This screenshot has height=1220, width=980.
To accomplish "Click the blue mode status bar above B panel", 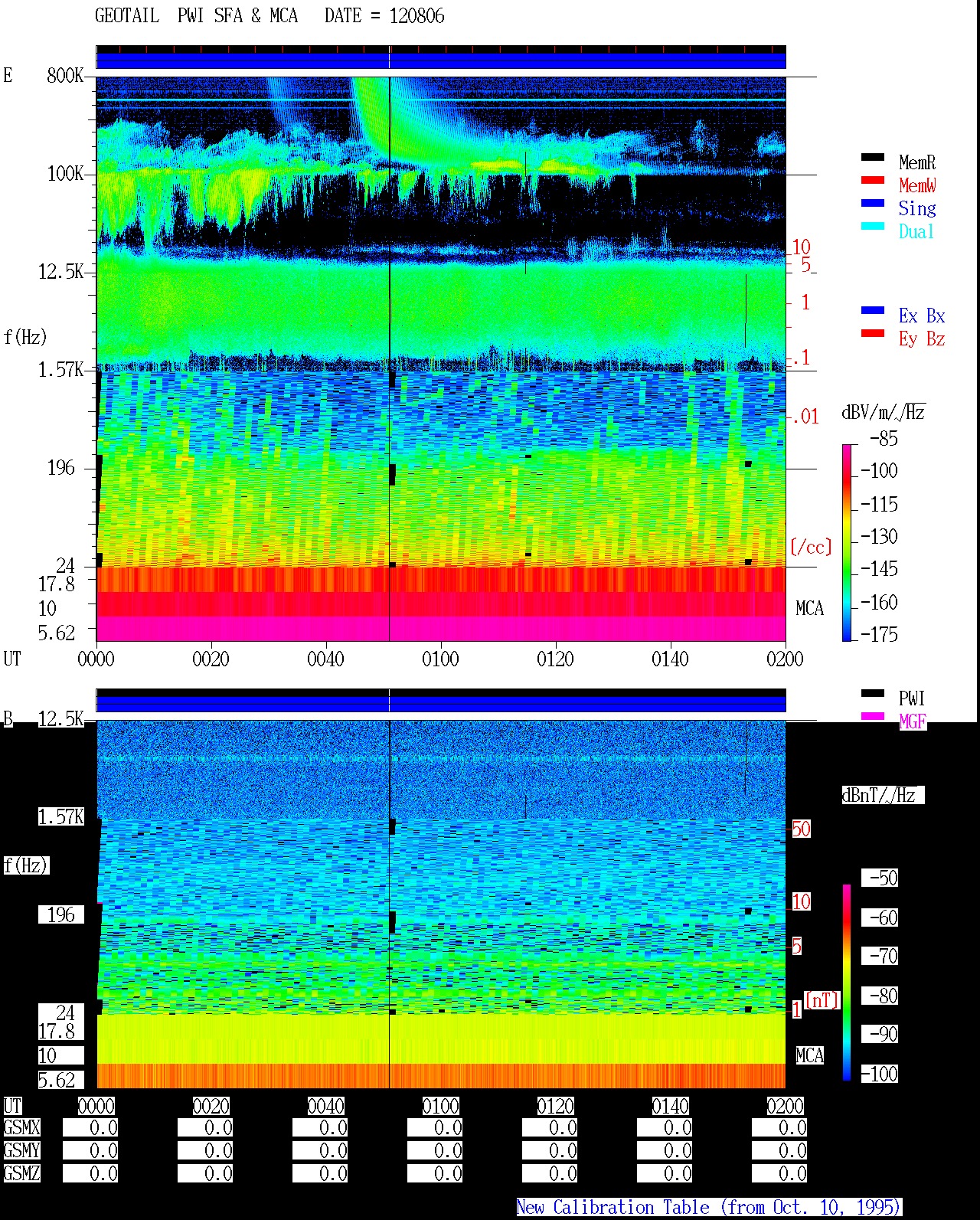I will point(441,704).
